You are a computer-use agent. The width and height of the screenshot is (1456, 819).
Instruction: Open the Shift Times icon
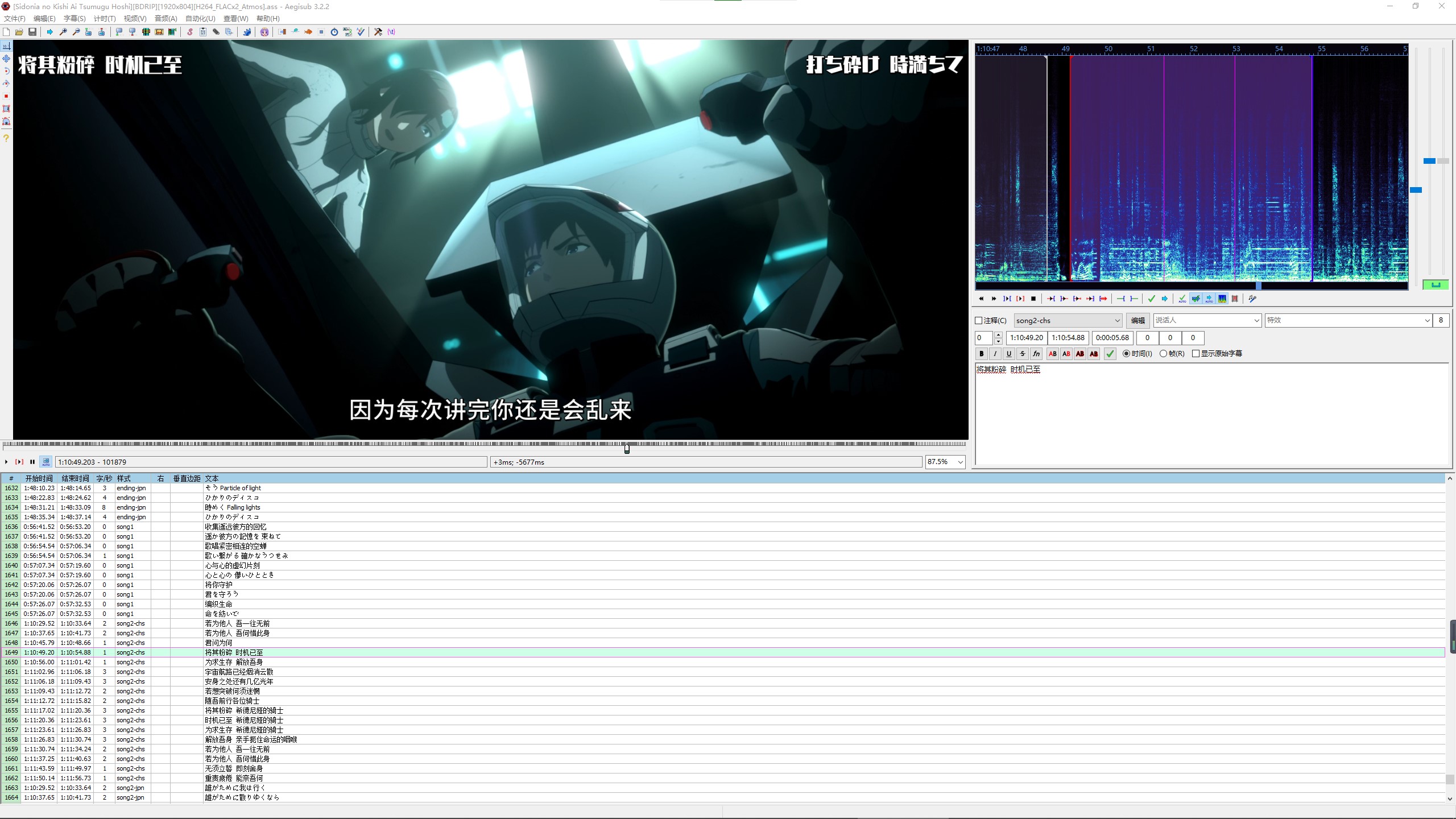click(x=282, y=32)
